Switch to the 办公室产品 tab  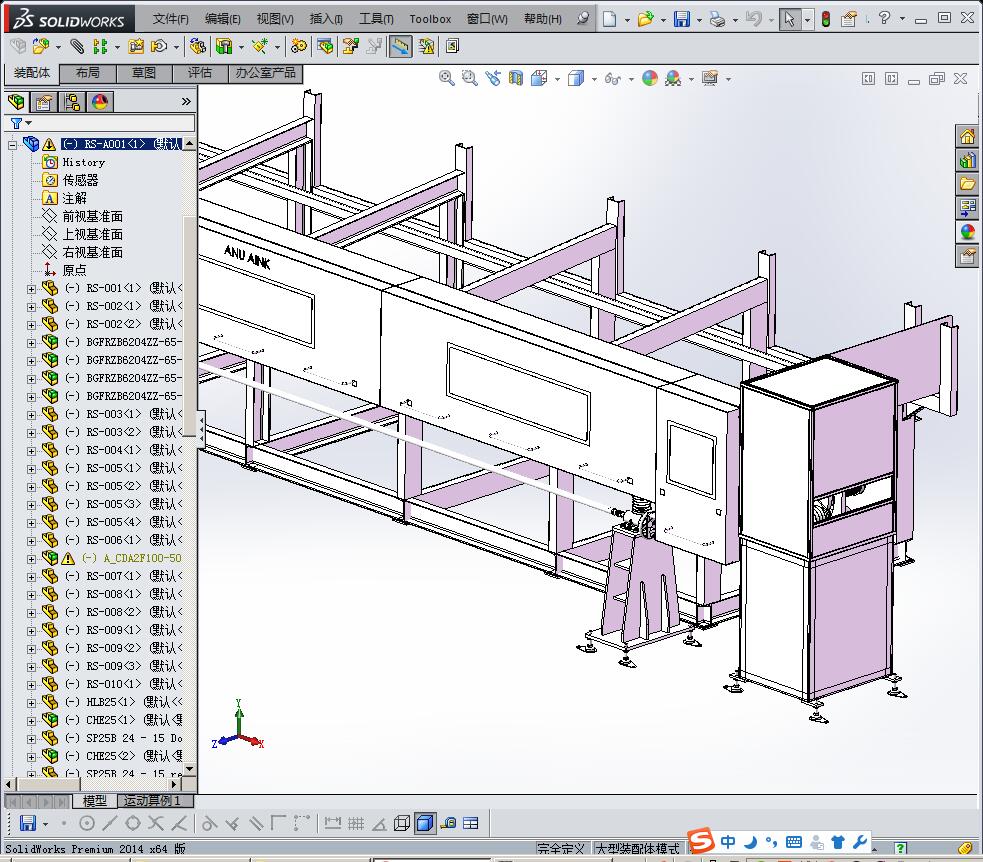point(266,73)
